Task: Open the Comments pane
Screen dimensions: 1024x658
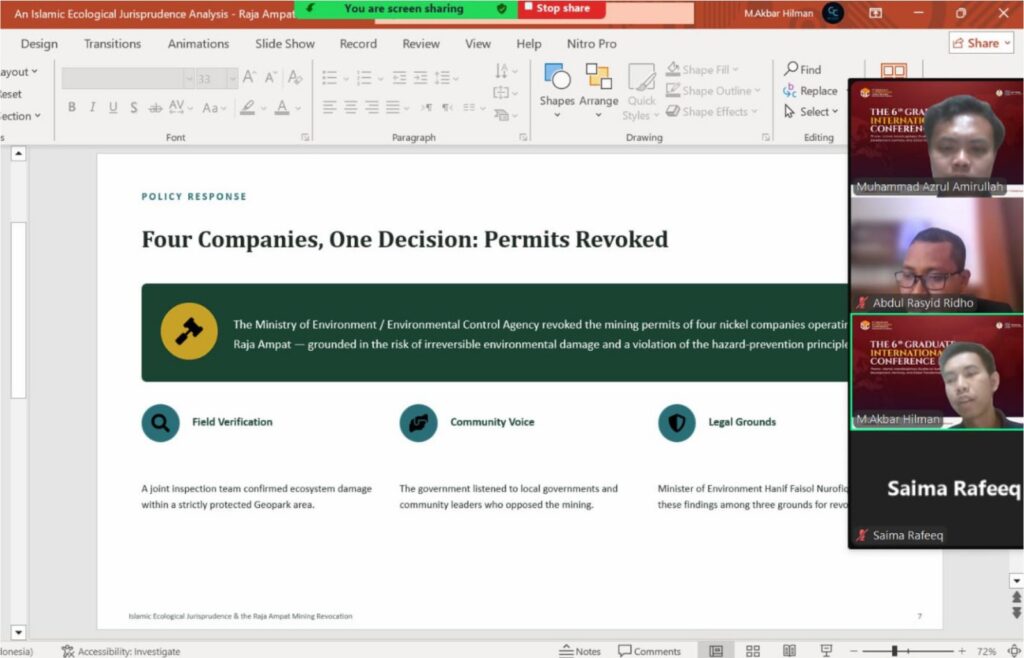Action: [649, 651]
